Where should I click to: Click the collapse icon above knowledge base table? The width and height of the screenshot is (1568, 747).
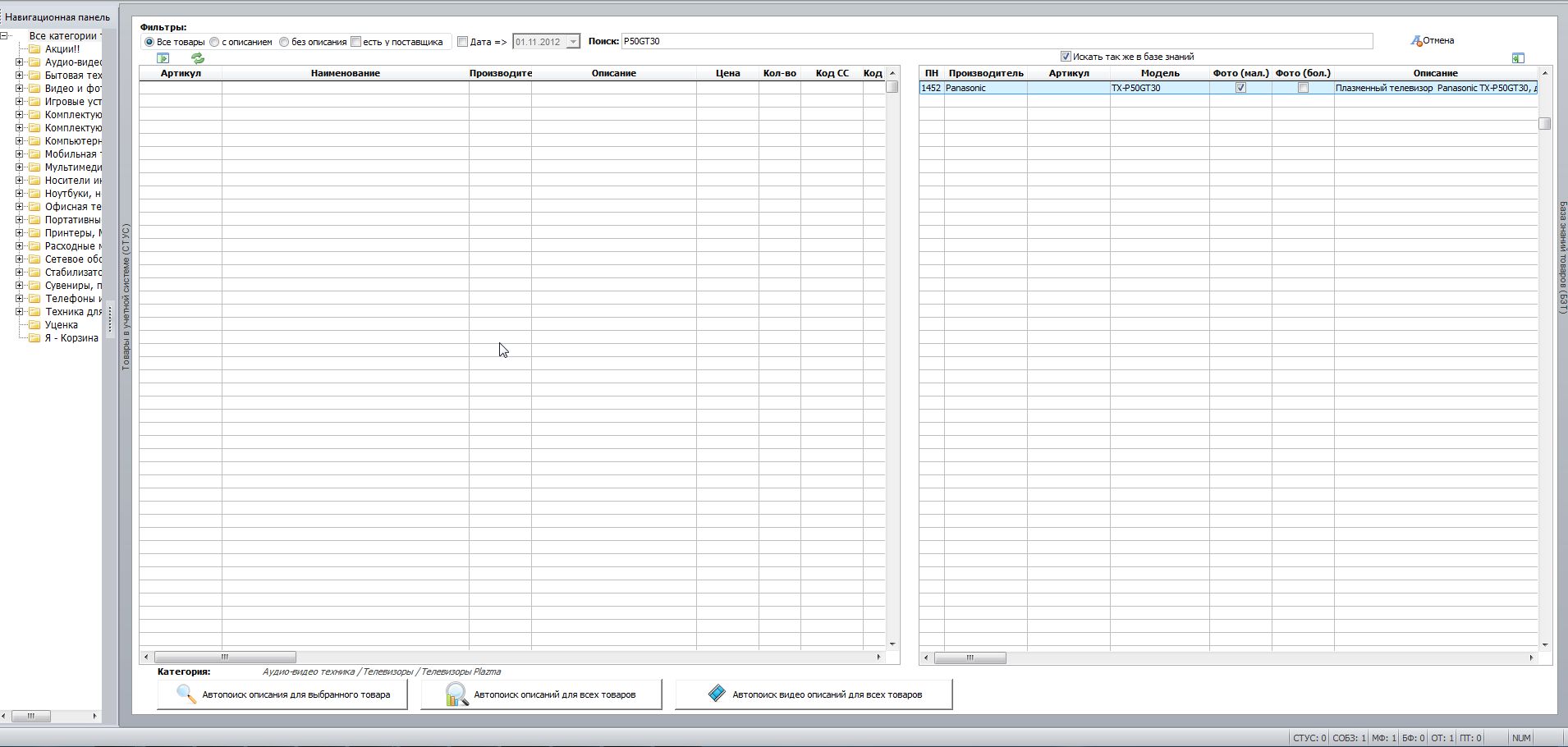click(x=1518, y=57)
